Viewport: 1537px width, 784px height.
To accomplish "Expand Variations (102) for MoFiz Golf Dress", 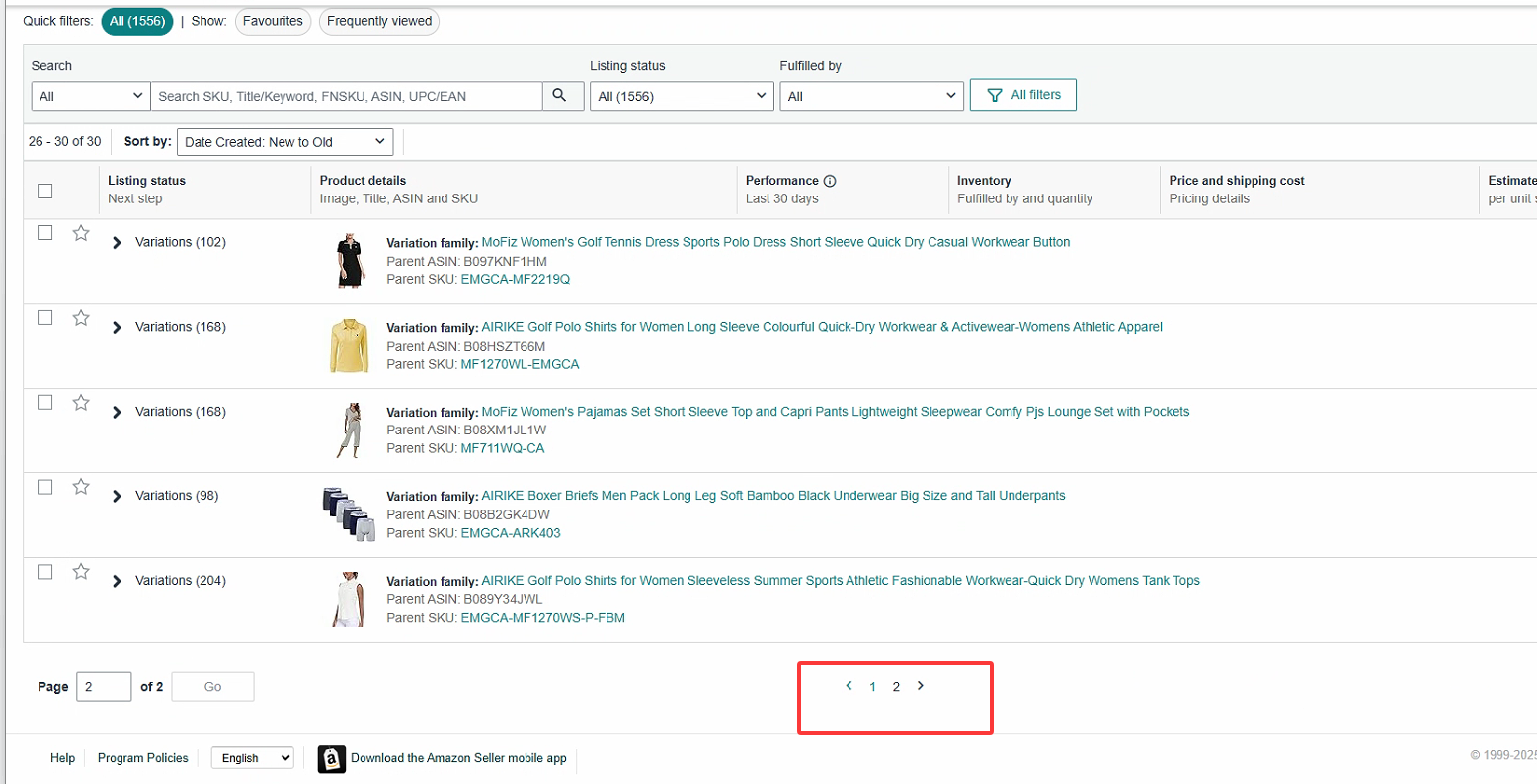I will tap(117, 243).
